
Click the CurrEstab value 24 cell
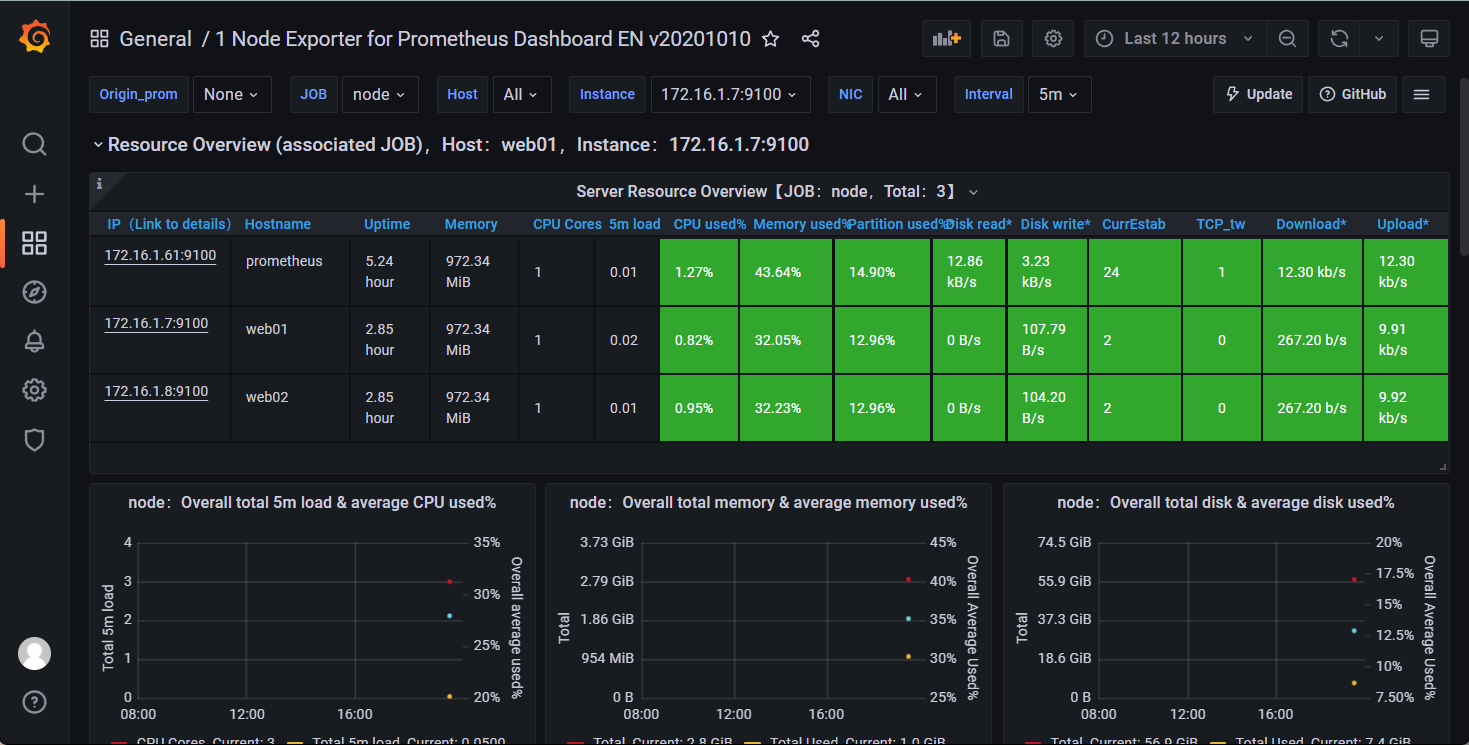pyautogui.click(x=1135, y=272)
